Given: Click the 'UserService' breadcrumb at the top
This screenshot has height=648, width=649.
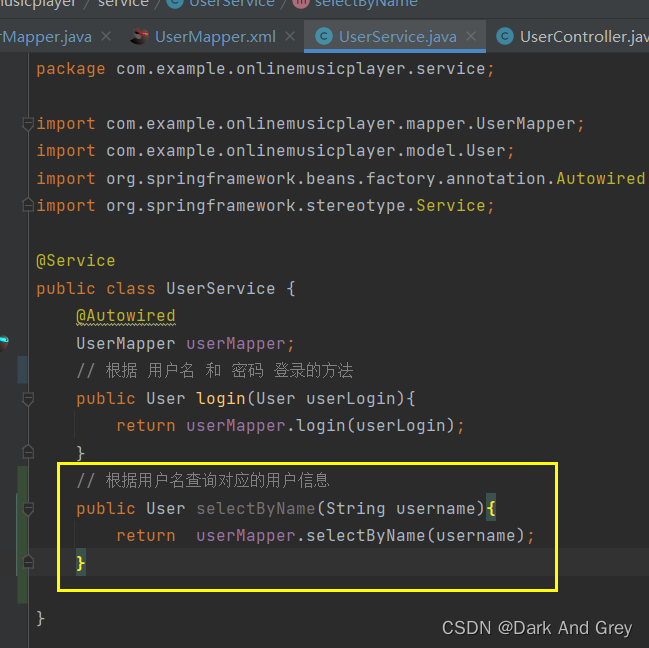Looking at the screenshot, I should (232, 4).
